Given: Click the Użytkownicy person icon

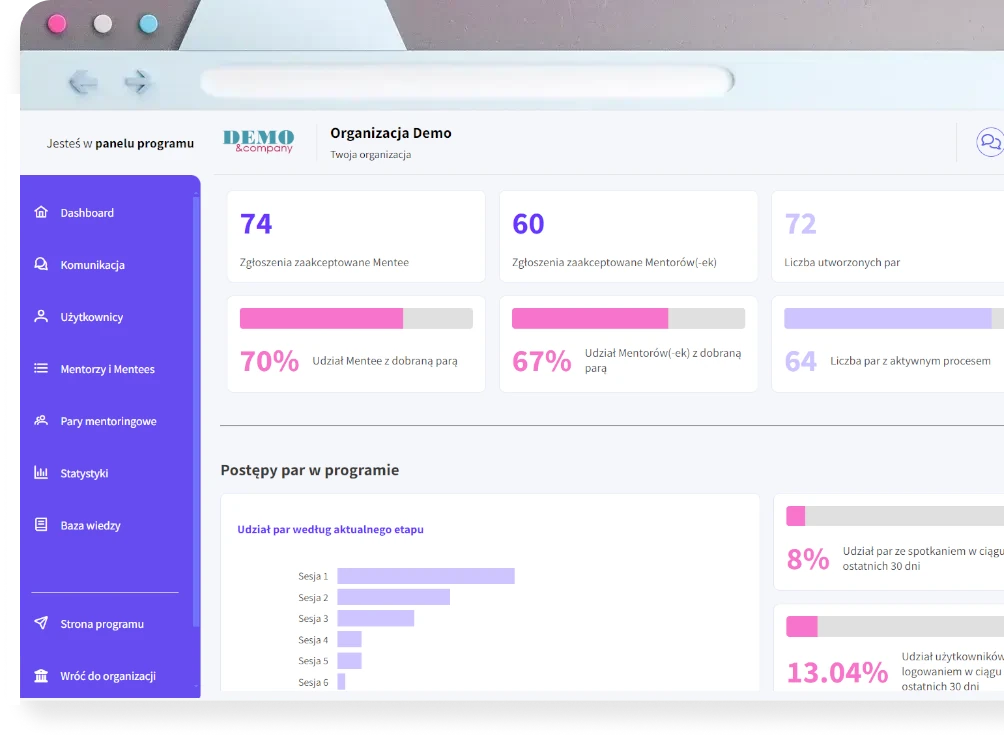Looking at the screenshot, I should coord(41,316).
